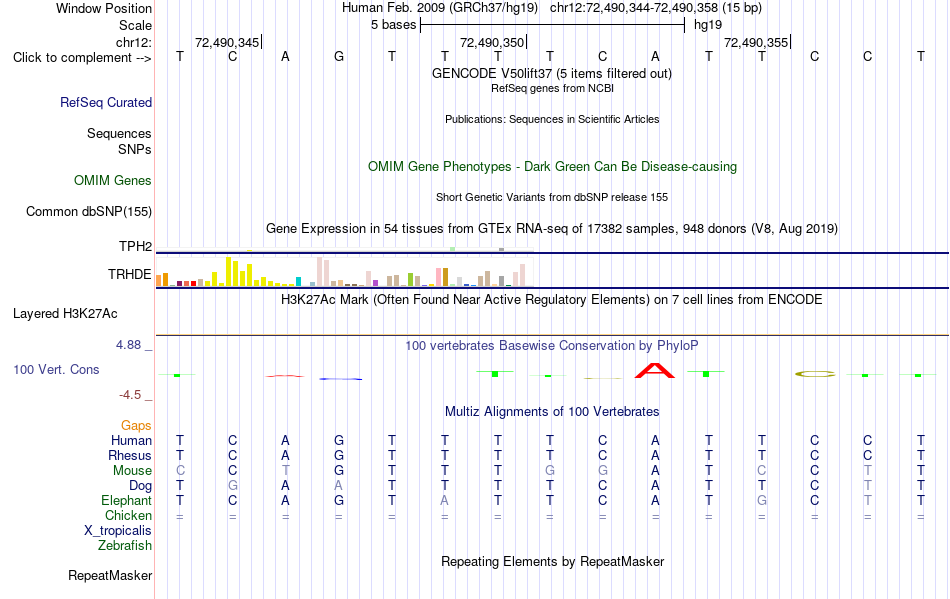Screen dimensions: 950x599
Task: Click the Chicken alignment row label
Action: coord(128,515)
